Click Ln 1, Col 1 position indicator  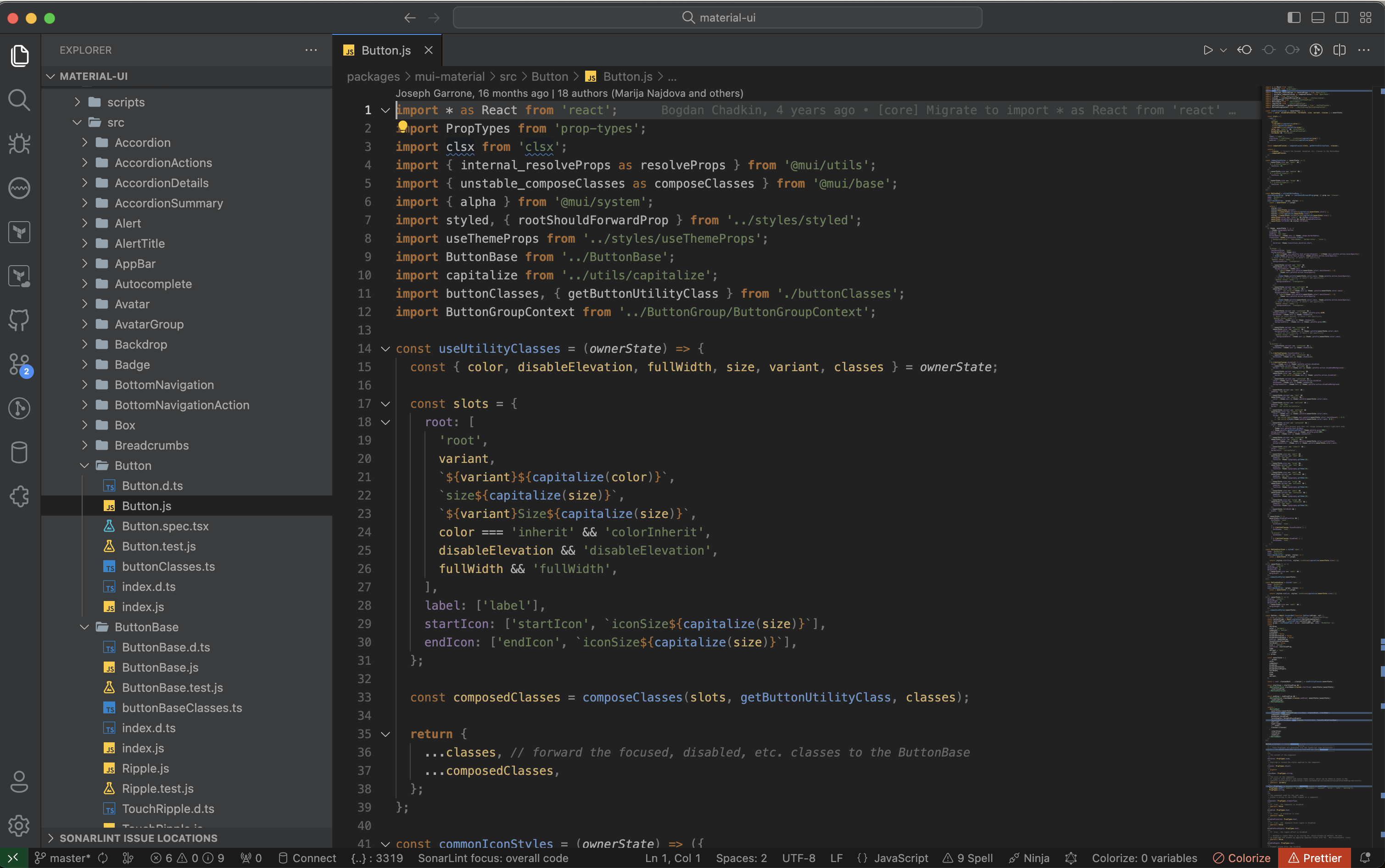[673, 857]
